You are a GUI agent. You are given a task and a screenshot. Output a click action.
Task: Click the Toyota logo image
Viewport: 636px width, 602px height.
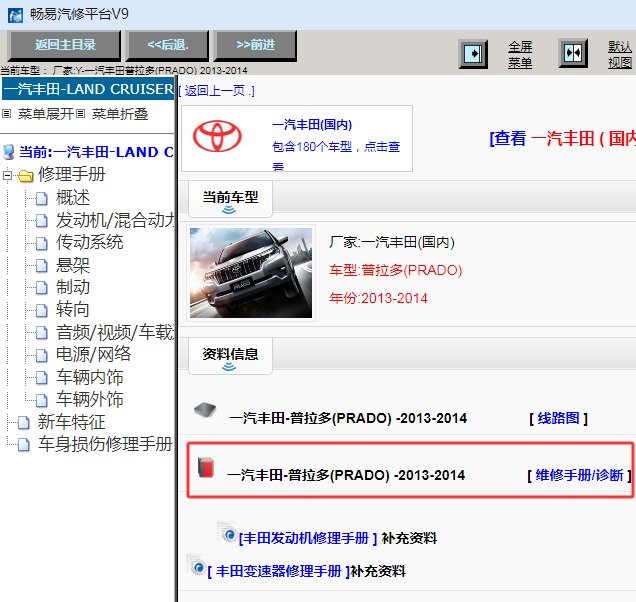(217, 136)
